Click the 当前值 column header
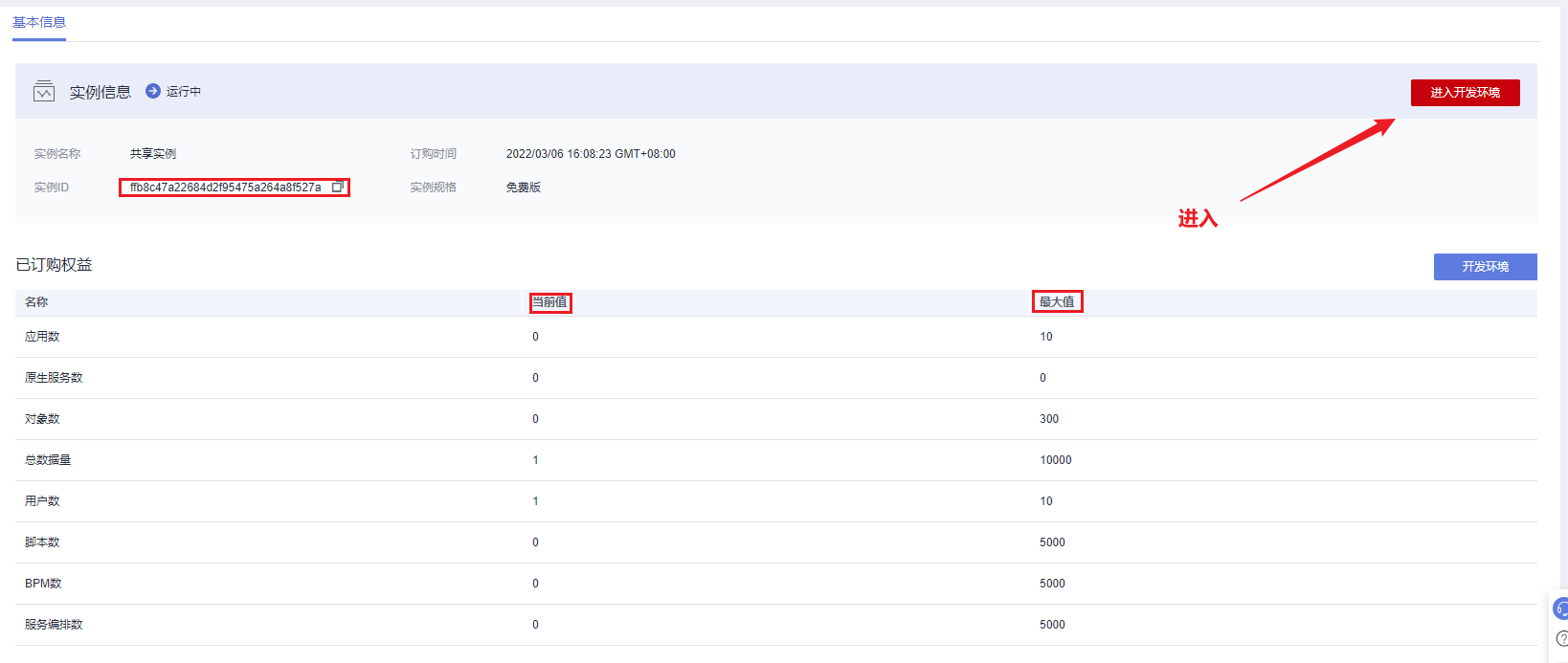The width and height of the screenshot is (1568, 663). pyautogui.click(x=549, y=302)
